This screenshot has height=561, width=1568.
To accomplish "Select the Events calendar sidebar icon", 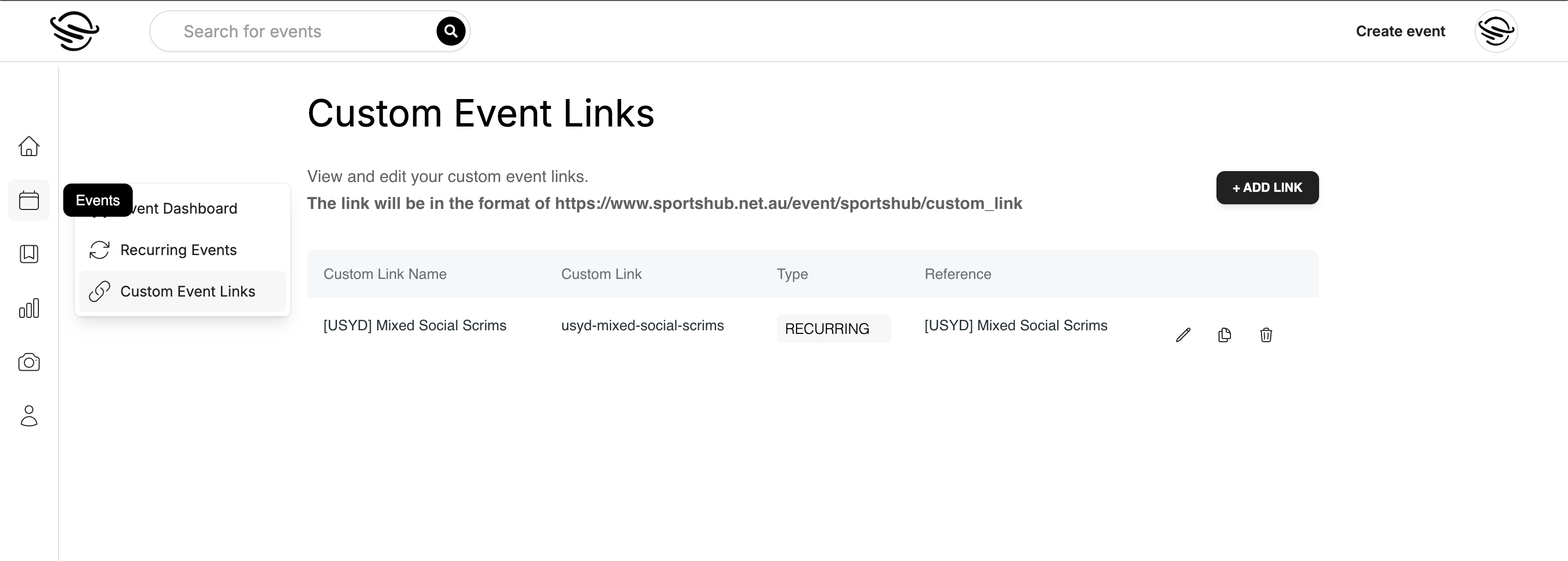I will [29, 200].
